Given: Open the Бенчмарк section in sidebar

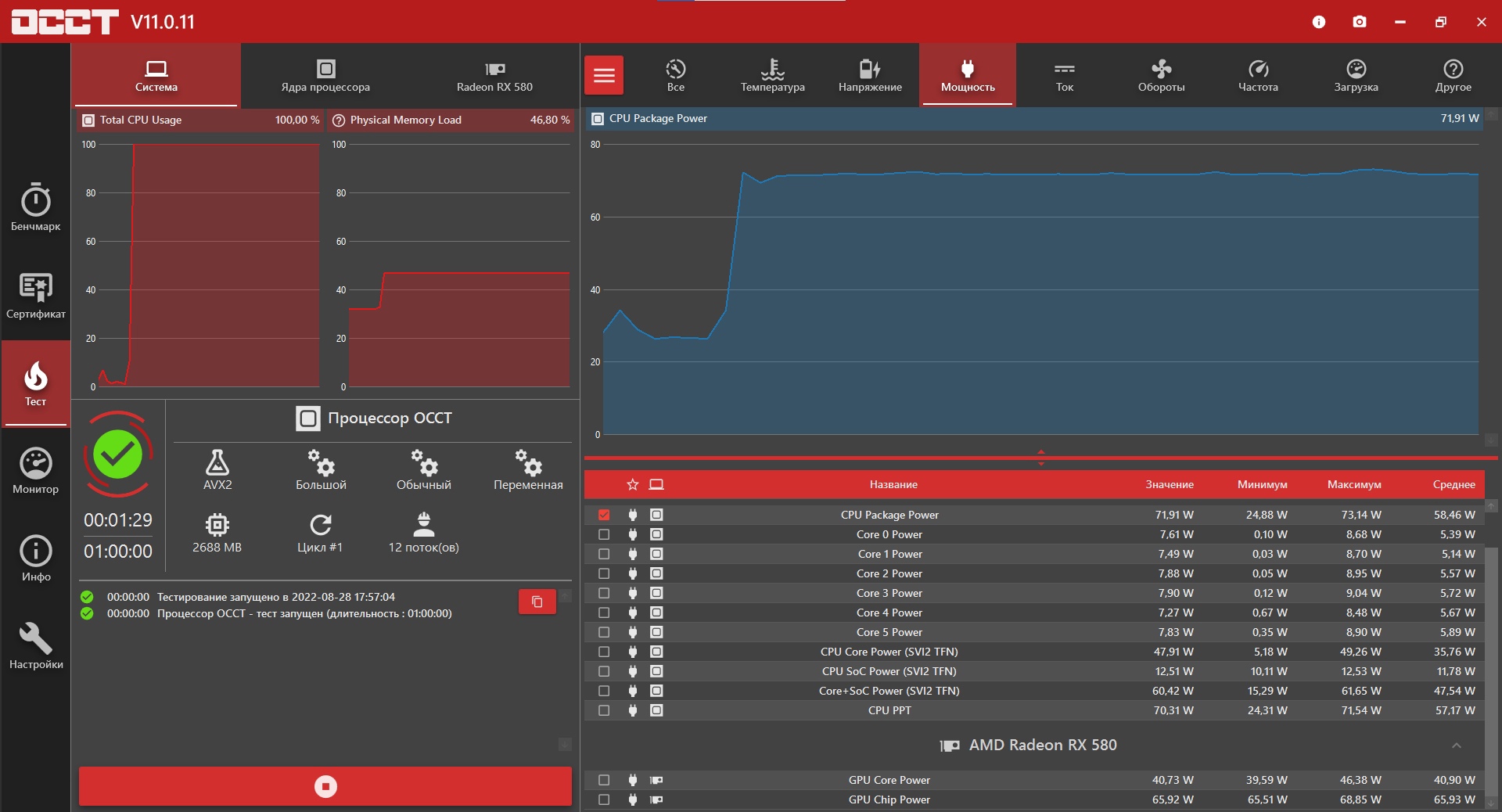Looking at the screenshot, I should (36, 207).
